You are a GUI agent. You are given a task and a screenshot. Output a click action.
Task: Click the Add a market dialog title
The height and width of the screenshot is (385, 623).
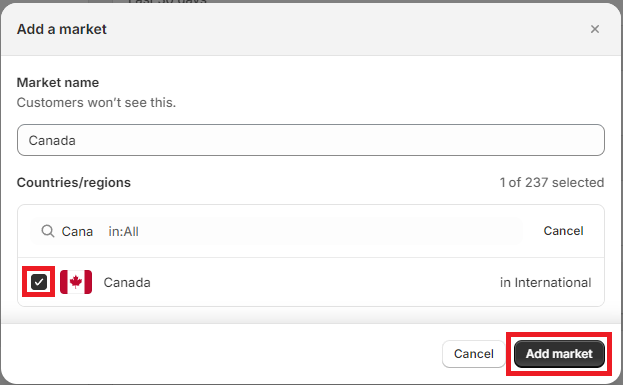point(62,29)
